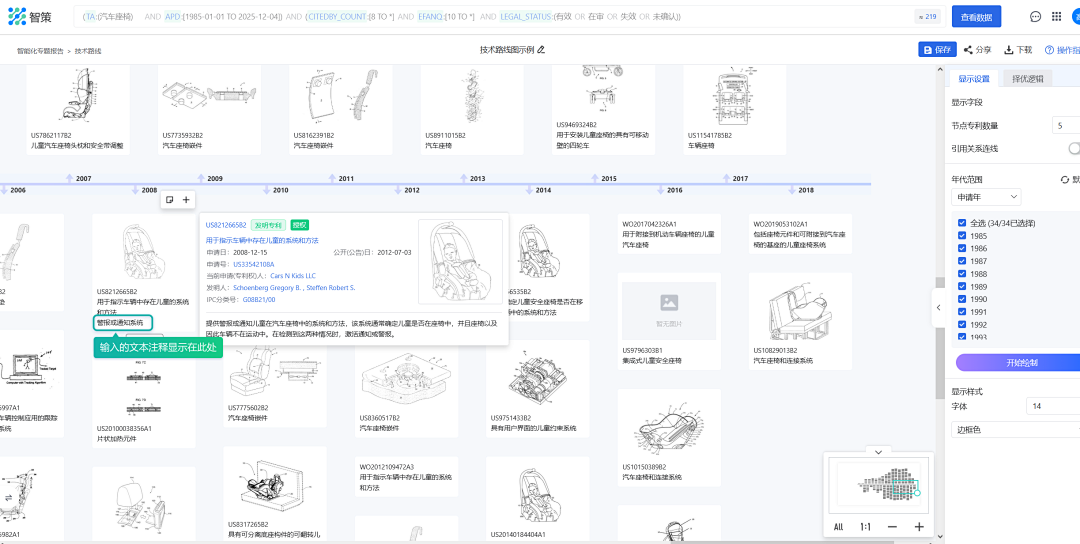This screenshot has width=1080, height=544.
Task: Click the 开始绘制 button
Action: click(x=1017, y=362)
